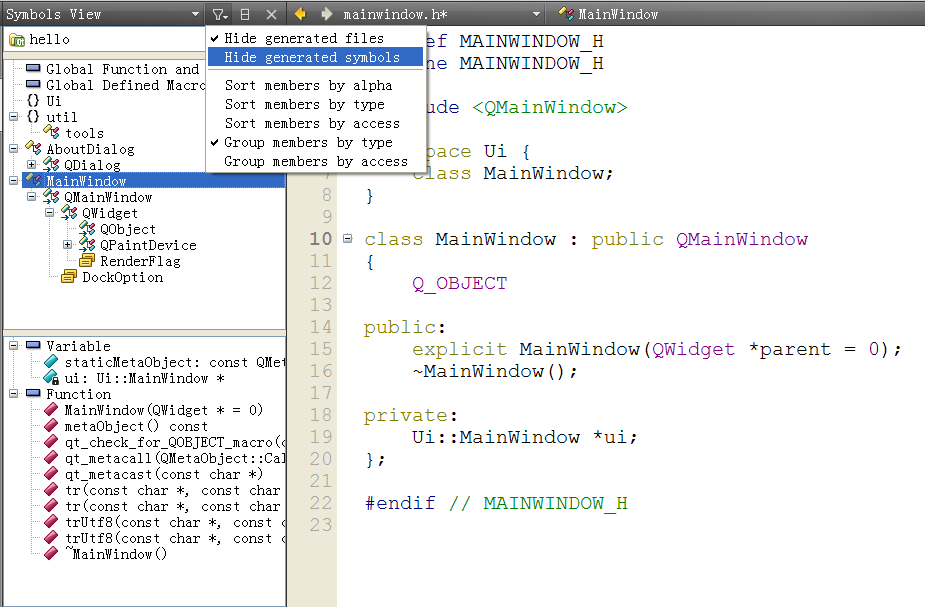Click the filter options funnel icon
Viewport: 925px width, 607px height.
(x=219, y=14)
